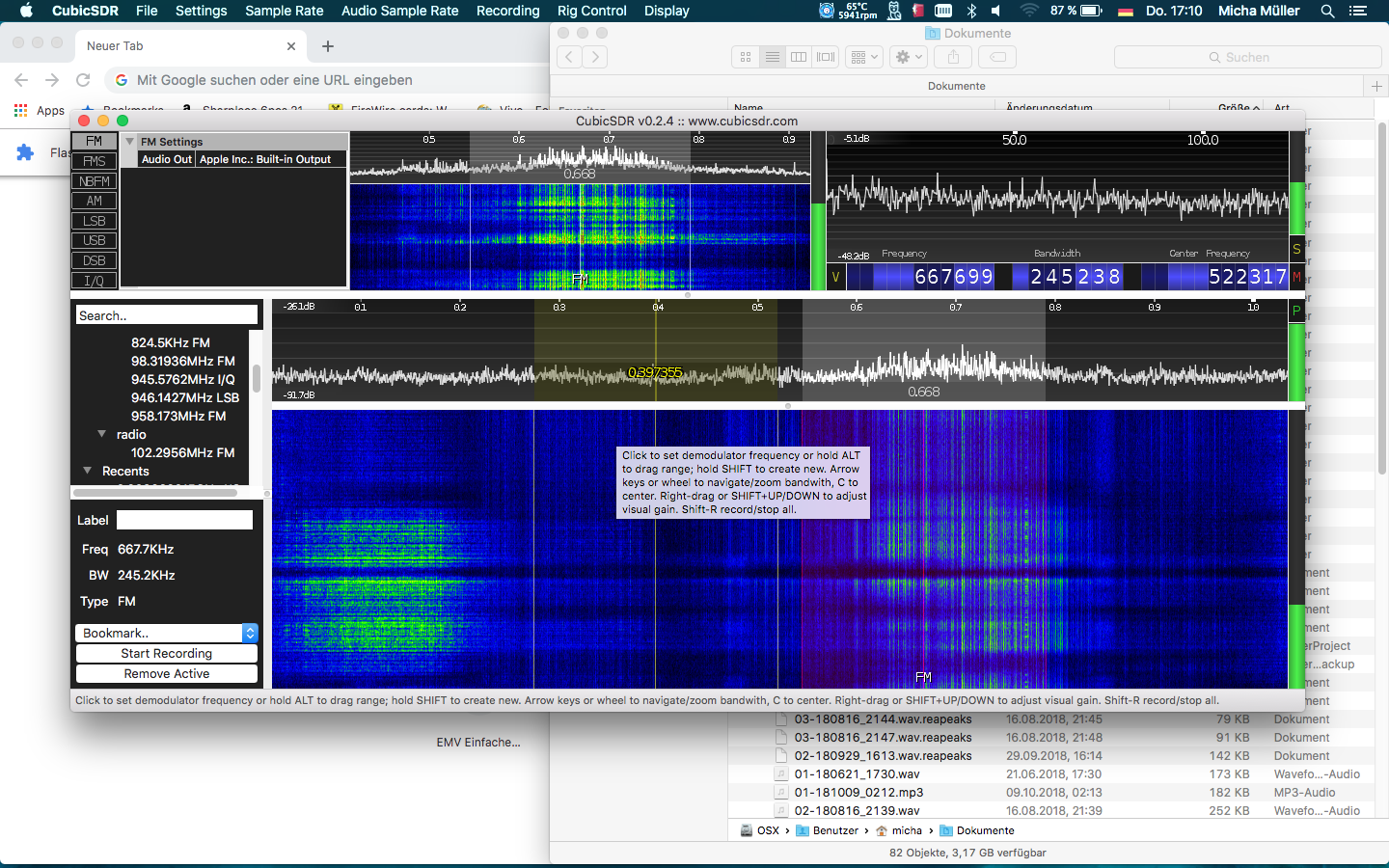Select NBFM demodulation mode
1389x868 pixels.
[x=95, y=181]
